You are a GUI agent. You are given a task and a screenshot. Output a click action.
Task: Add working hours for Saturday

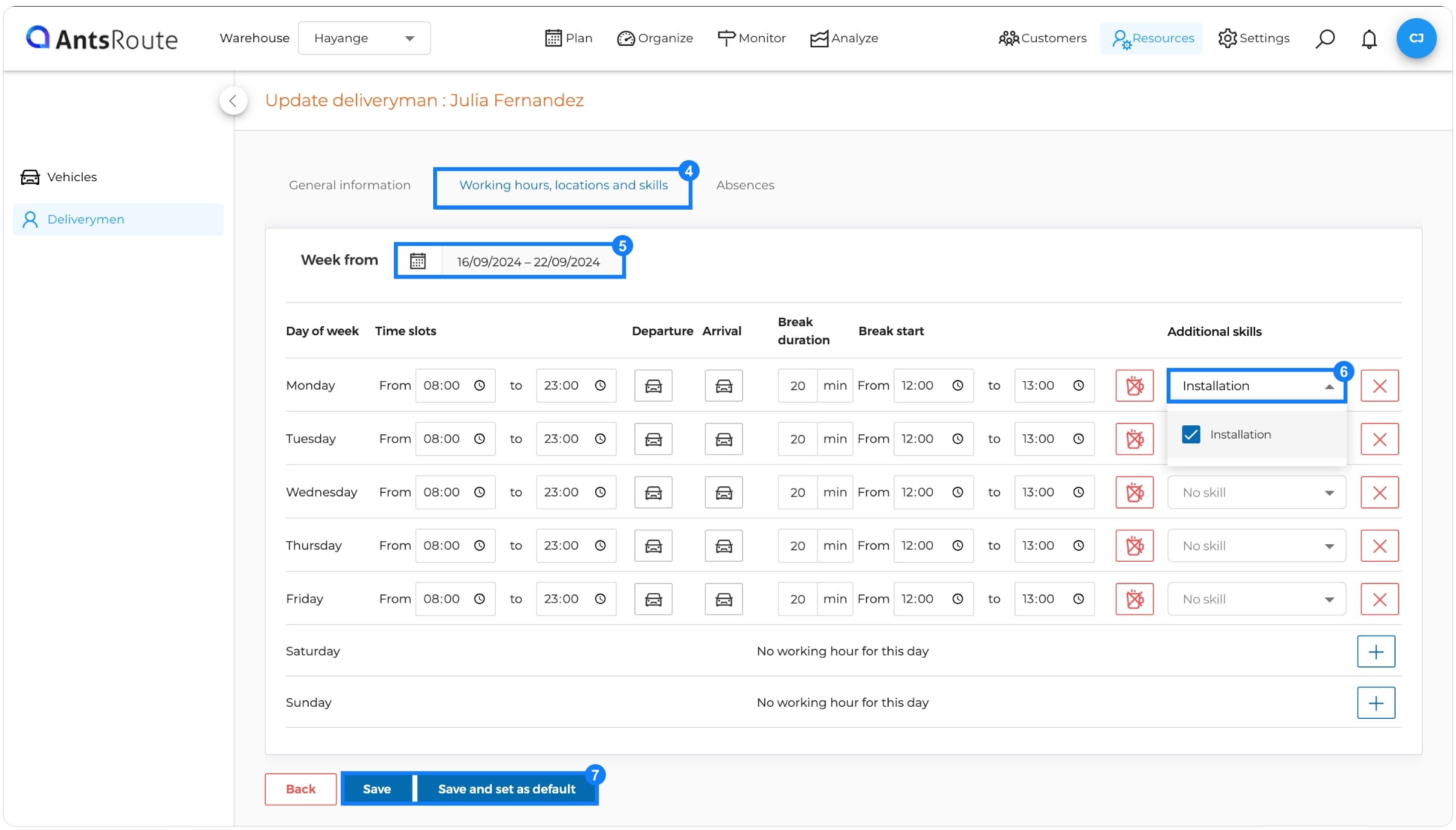(x=1376, y=651)
